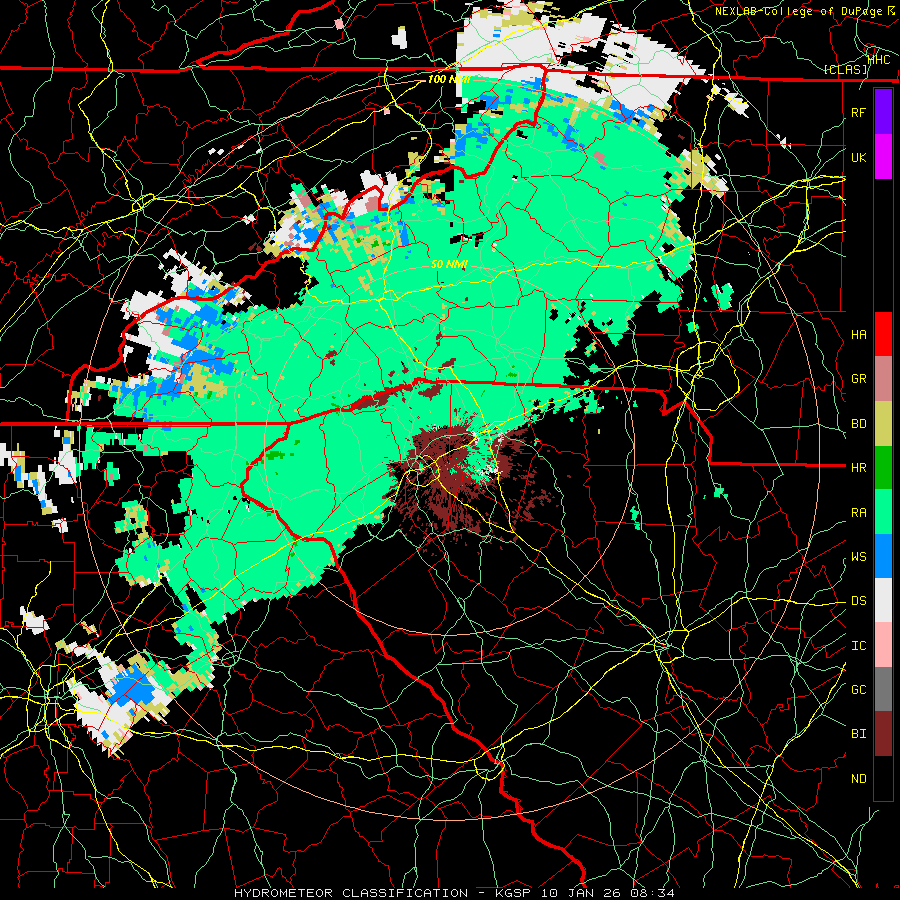Click the HA red legend swatch

coord(883,334)
